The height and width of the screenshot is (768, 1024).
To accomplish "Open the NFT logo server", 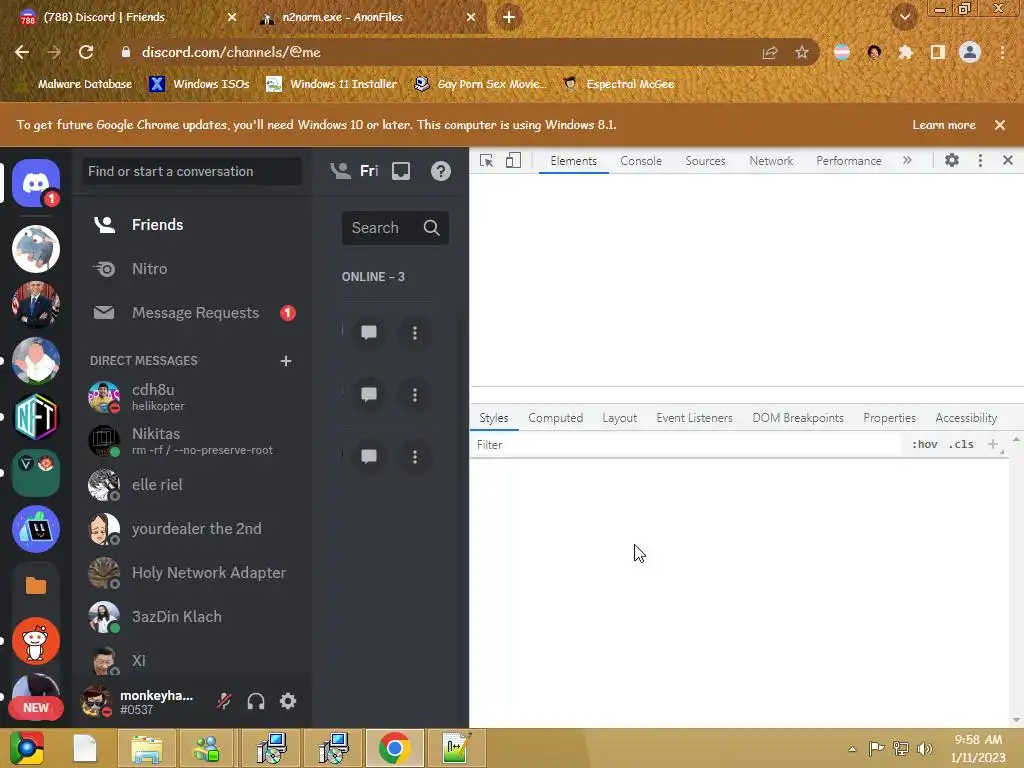I will (x=36, y=417).
